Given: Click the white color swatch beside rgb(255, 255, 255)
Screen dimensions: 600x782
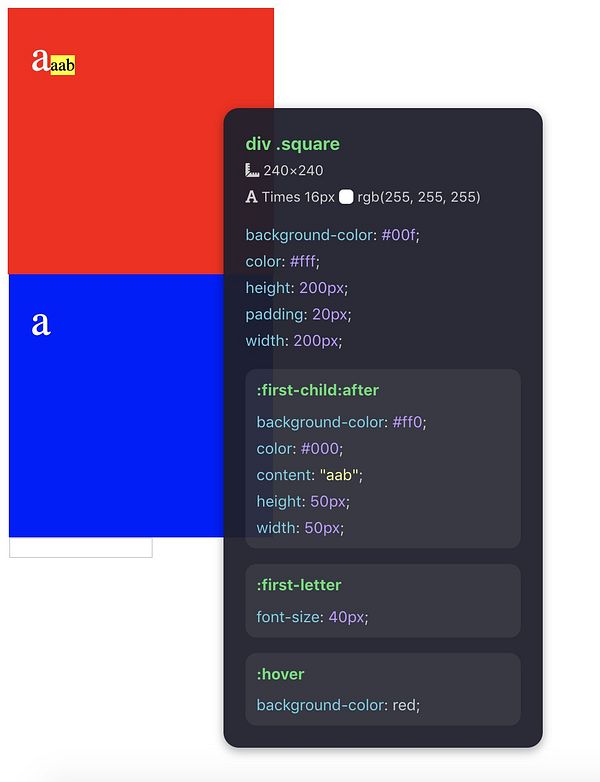Looking at the screenshot, I should tap(346, 197).
